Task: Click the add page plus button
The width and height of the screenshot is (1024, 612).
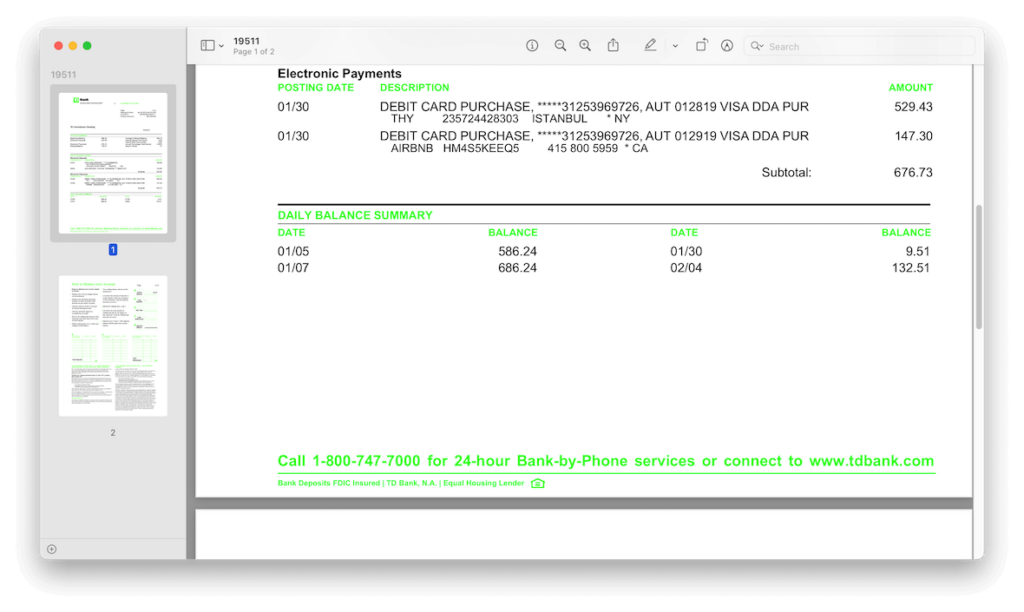Action: [x=52, y=549]
